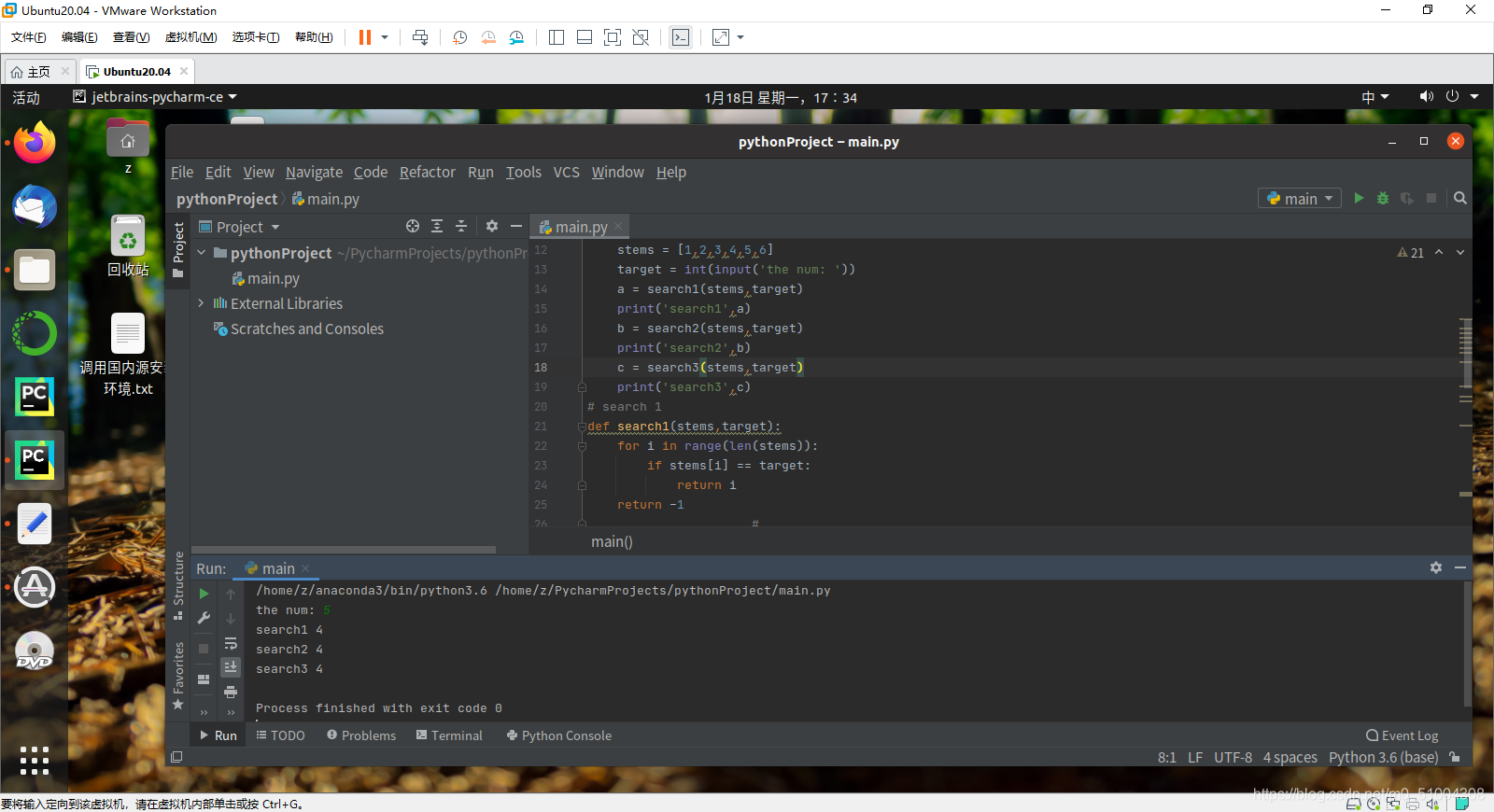The height and width of the screenshot is (812, 1494).
Task: Toggle tool window quick access icon in status bar
Action: coord(176,757)
